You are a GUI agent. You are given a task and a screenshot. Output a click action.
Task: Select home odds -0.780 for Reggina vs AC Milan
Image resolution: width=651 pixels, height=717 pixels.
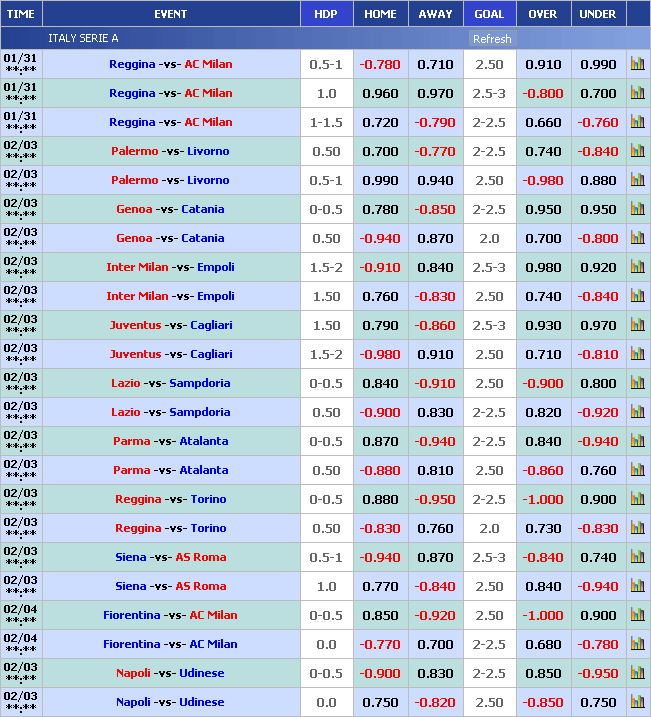[380, 64]
